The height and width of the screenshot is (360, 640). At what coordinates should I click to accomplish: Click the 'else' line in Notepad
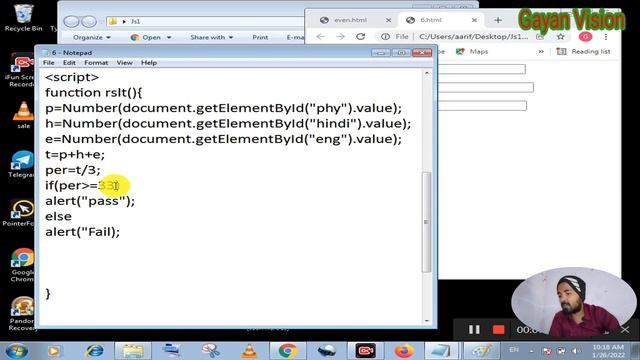[x=58, y=216]
